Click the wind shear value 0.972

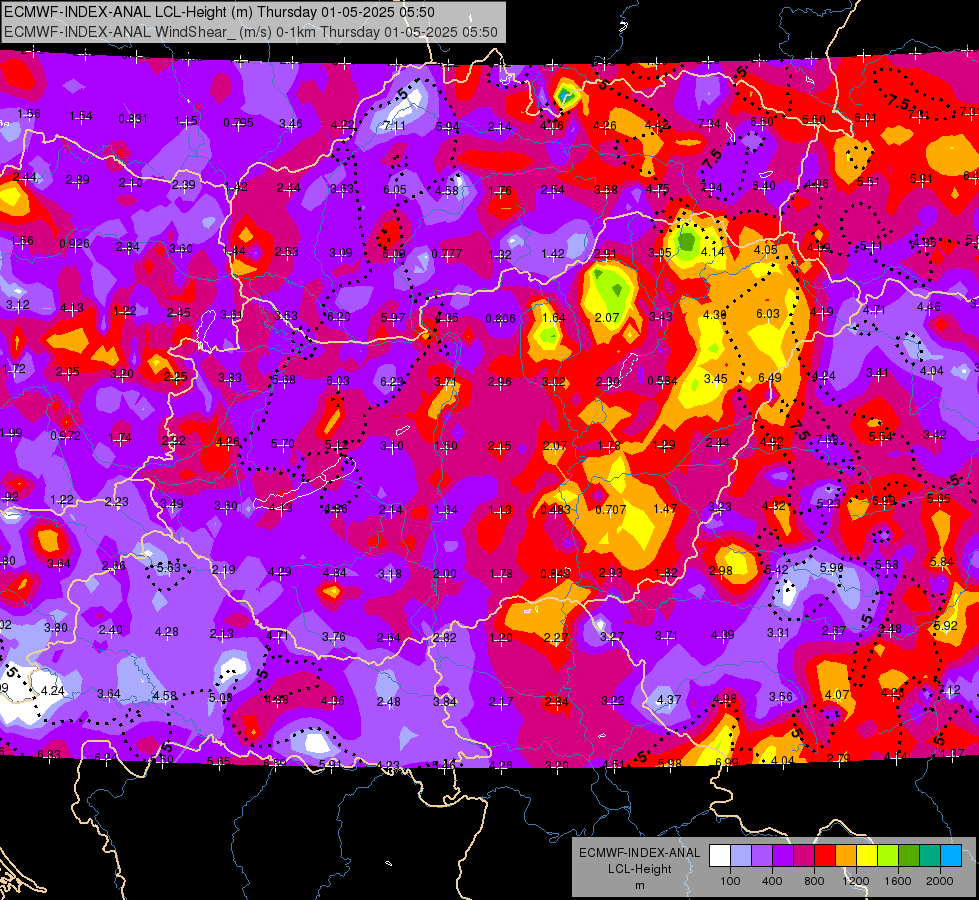(x=66, y=435)
